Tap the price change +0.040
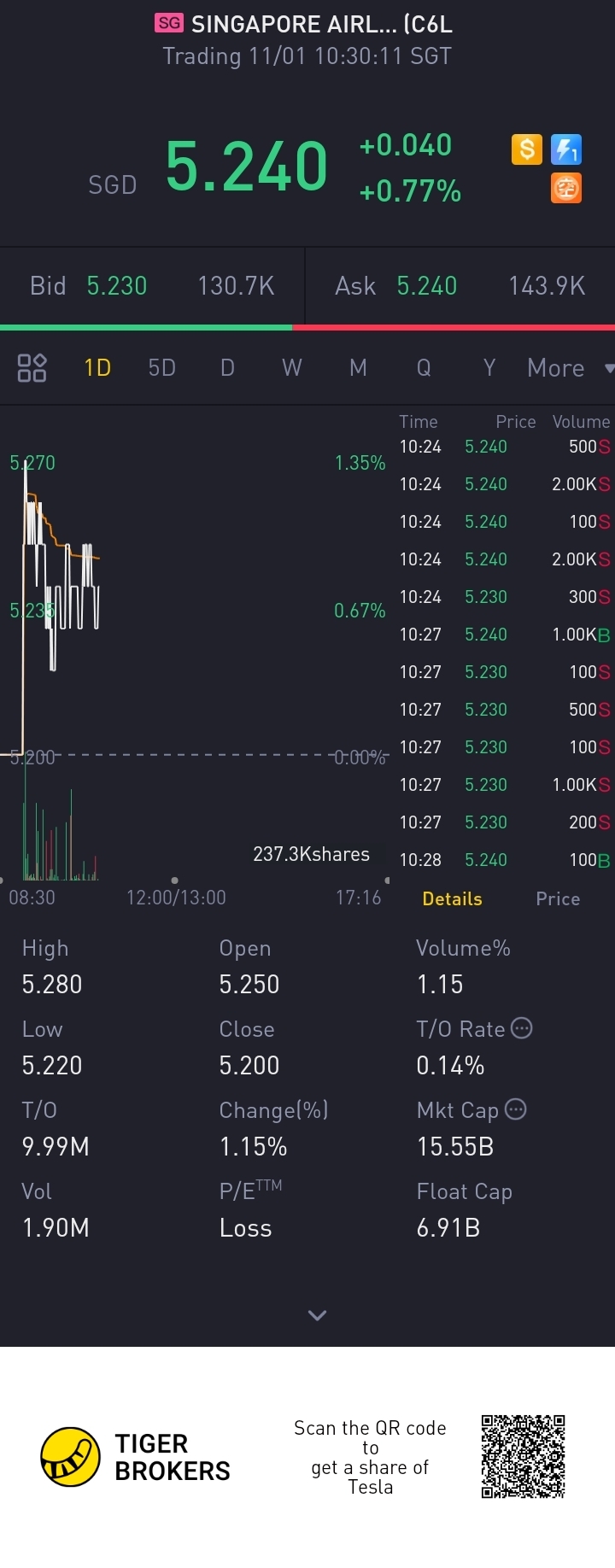 (x=406, y=145)
